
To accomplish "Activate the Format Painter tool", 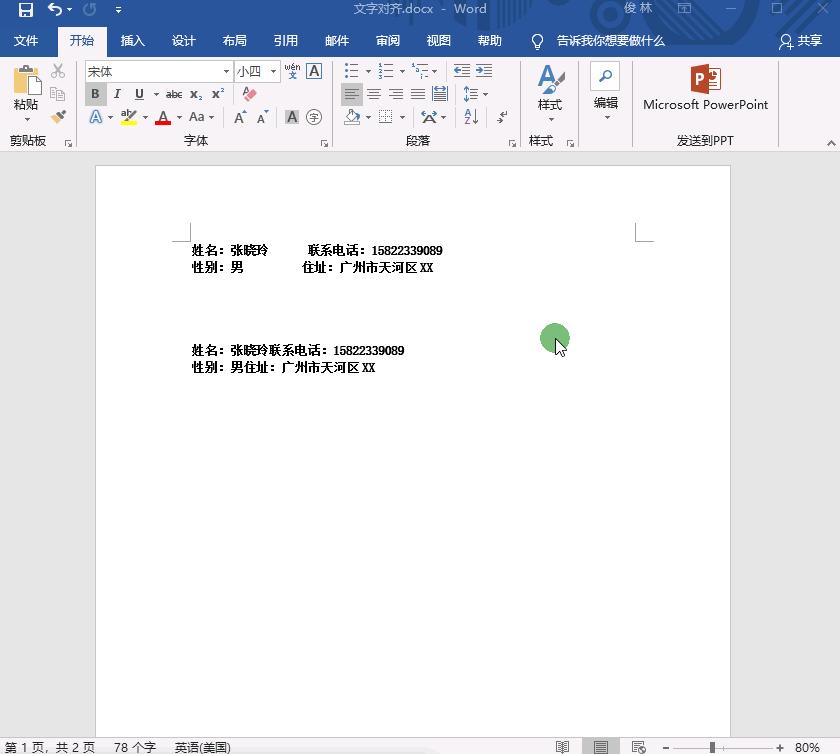I will (57, 116).
